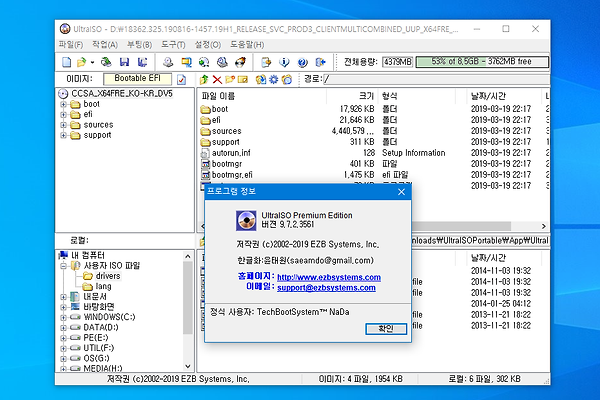The image size is (600, 400).
Task: Open the 도구(T) menu
Action: point(173,45)
